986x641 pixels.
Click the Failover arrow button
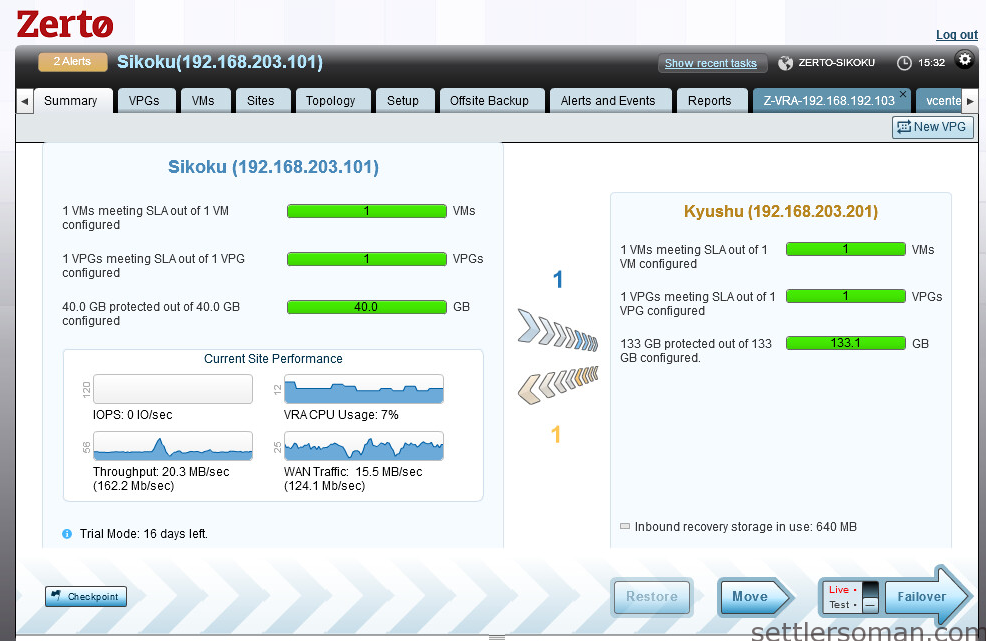pyautogui.click(x=927, y=596)
